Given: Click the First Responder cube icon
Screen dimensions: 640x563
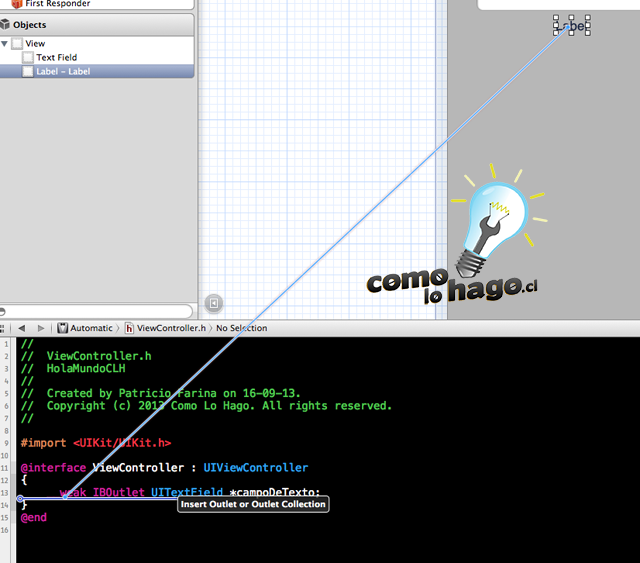Looking at the screenshot, I should tap(17, 4).
